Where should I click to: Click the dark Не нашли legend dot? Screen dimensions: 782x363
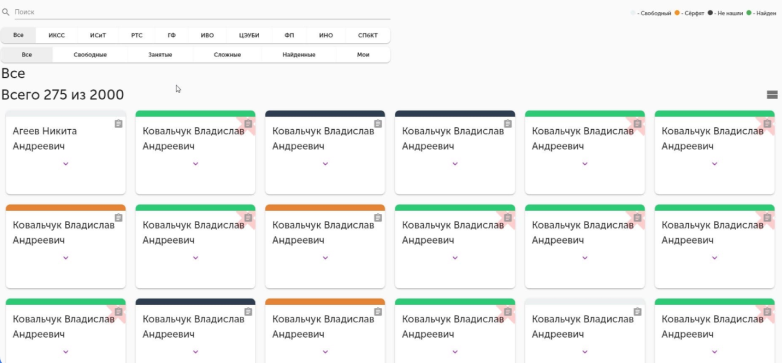point(710,13)
